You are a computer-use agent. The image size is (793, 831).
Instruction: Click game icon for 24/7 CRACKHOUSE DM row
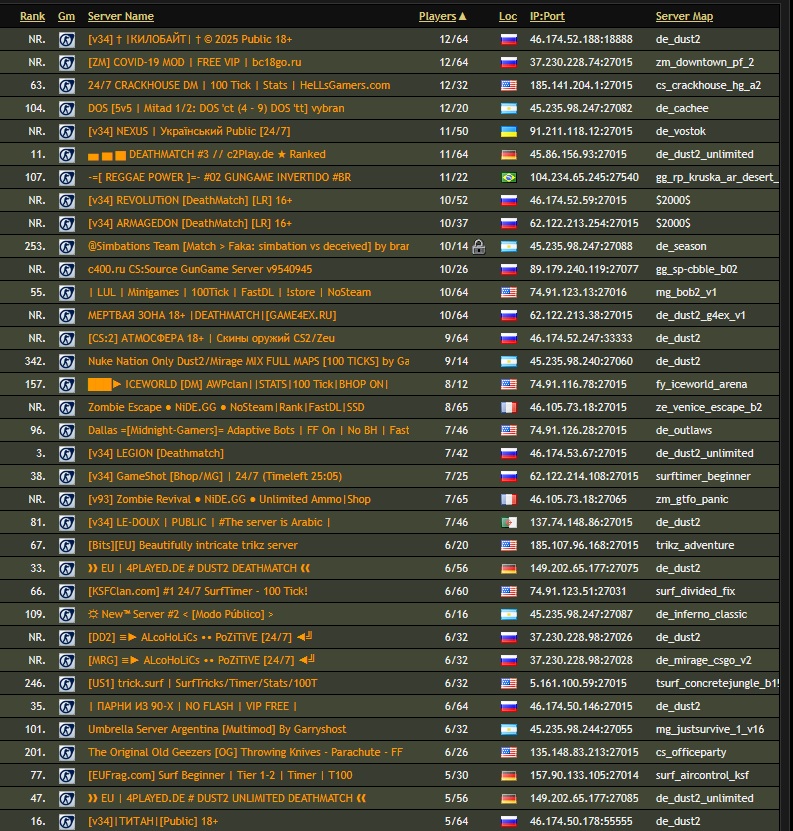tap(67, 85)
